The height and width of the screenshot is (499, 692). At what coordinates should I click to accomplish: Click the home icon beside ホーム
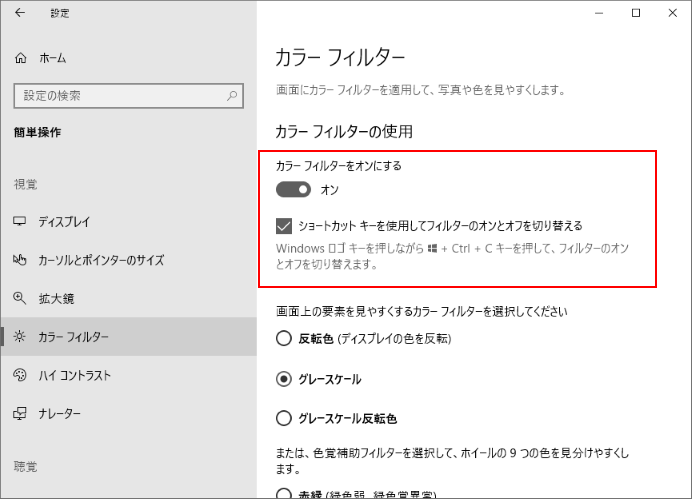(x=20, y=58)
